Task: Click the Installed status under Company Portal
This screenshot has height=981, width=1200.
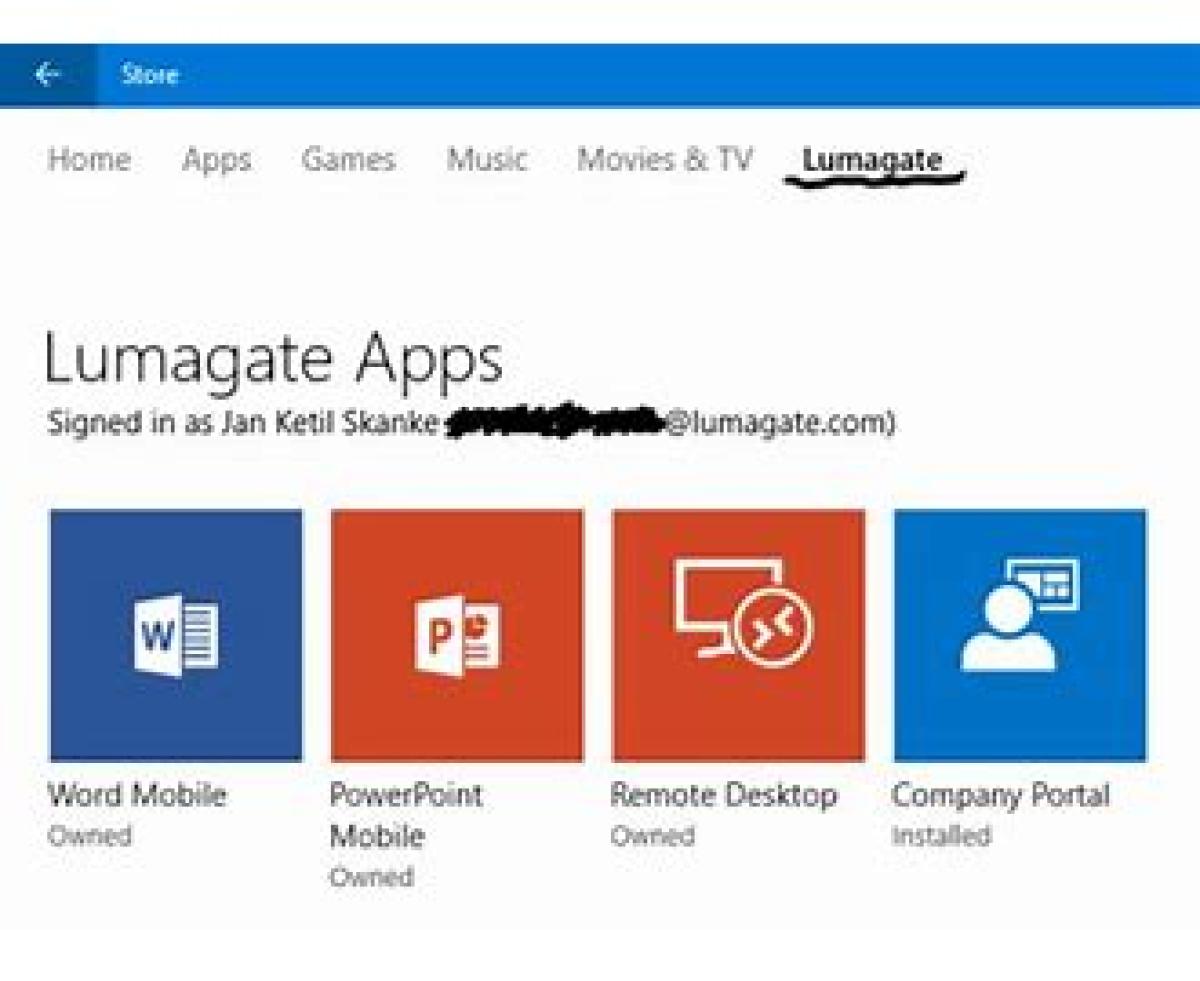Action: pos(941,836)
